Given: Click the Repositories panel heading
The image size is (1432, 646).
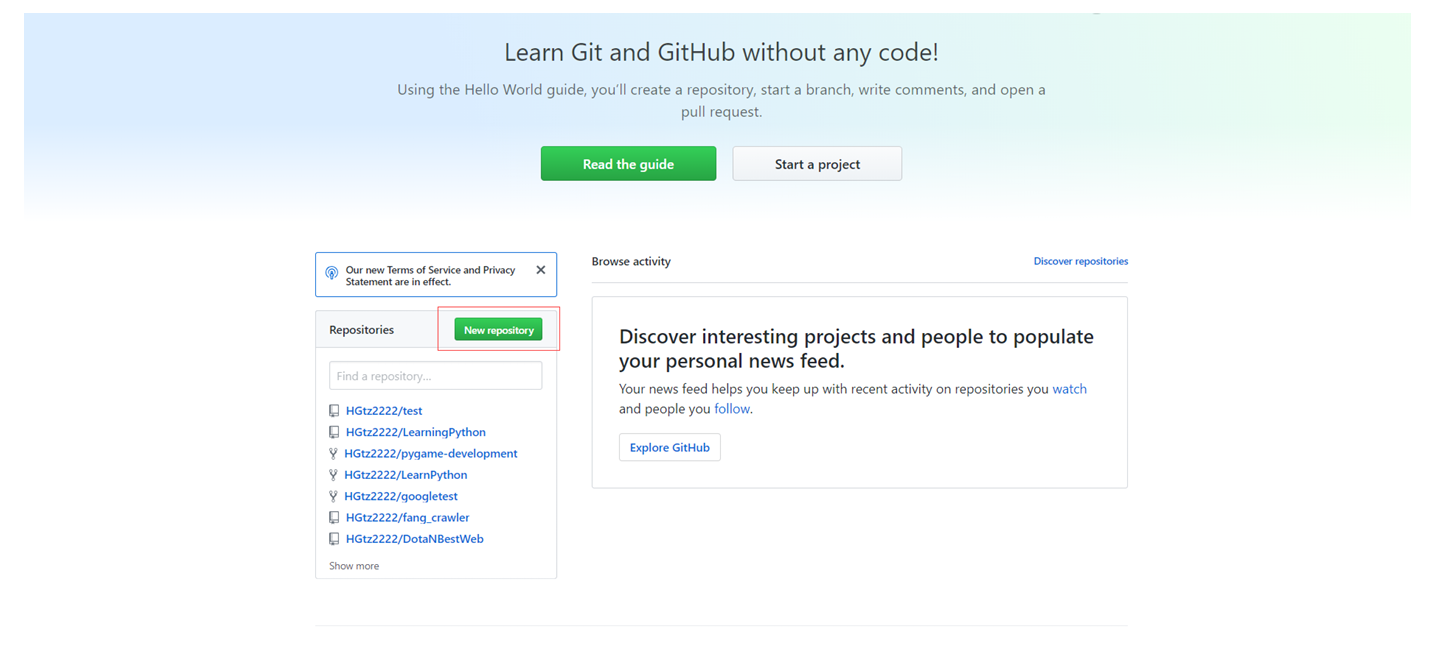Looking at the screenshot, I should point(362,330).
